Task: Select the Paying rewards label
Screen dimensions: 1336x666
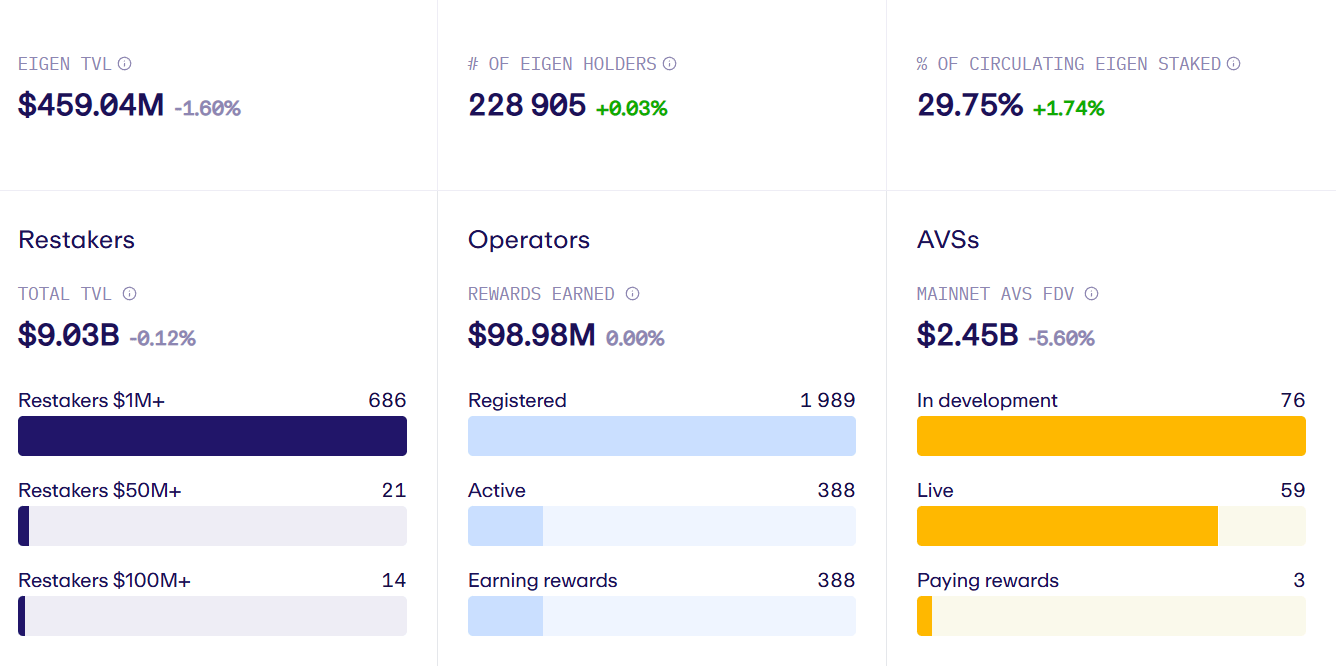Action: (988, 581)
